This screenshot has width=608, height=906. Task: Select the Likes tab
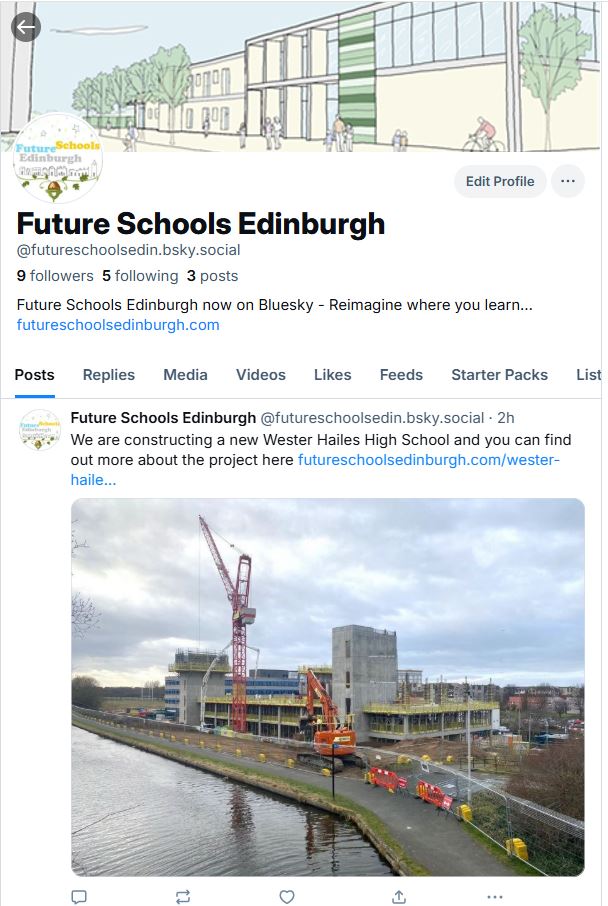(332, 375)
